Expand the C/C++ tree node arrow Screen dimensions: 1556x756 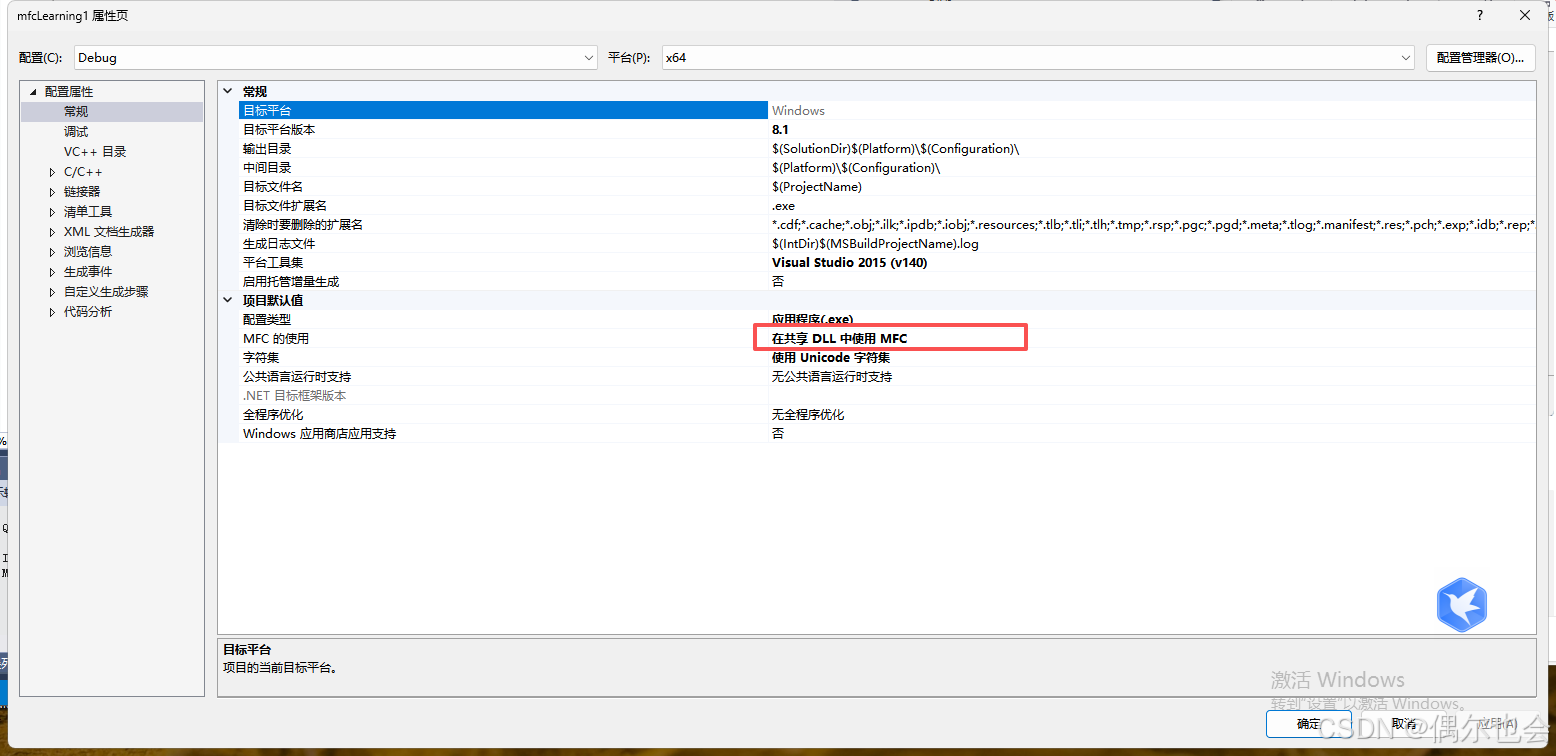click(x=52, y=172)
